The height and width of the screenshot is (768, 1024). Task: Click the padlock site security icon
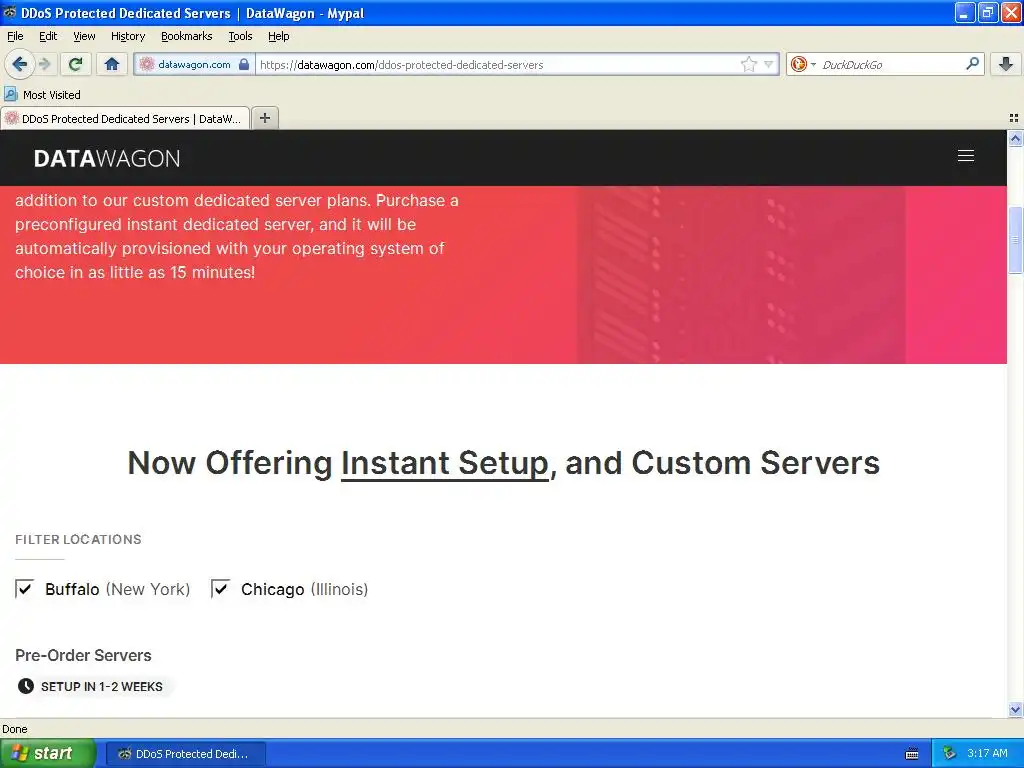click(244, 64)
